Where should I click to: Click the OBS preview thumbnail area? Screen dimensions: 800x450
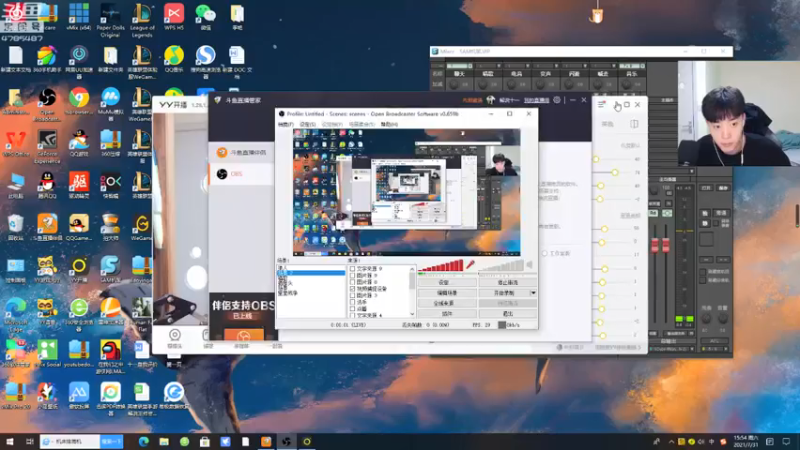click(x=407, y=192)
